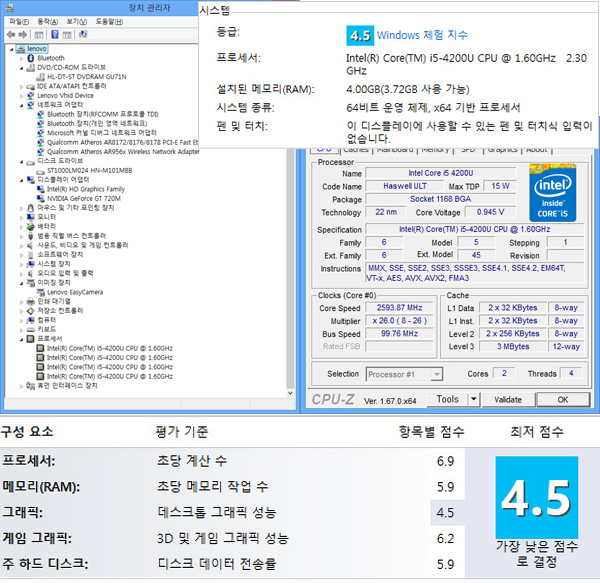The image size is (600, 583).
Task: Select Intel(R) HD Graphics Family device
Action: [86, 189]
